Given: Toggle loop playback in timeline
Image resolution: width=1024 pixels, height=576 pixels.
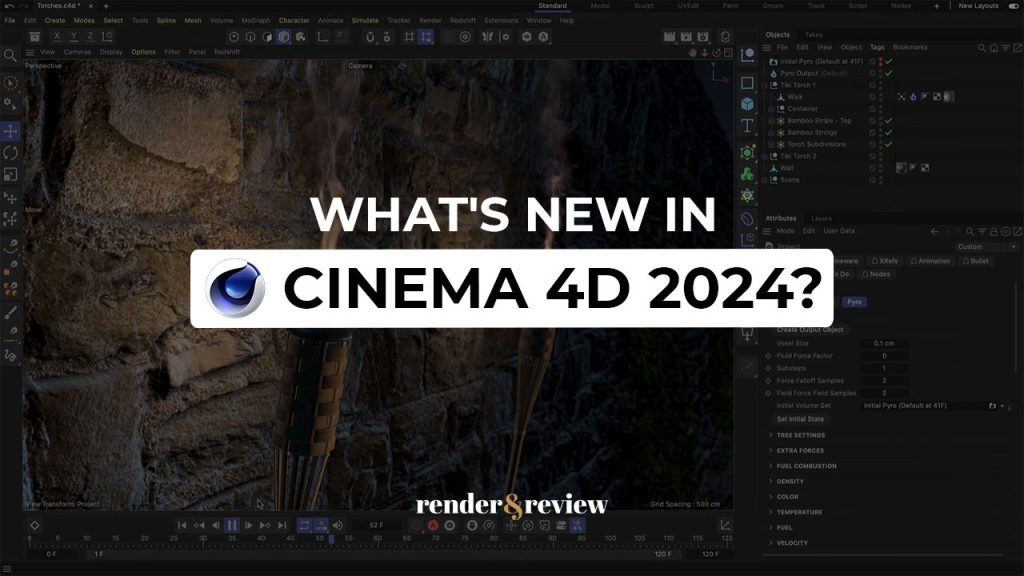Looking at the screenshot, I should [x=304, y=525].
